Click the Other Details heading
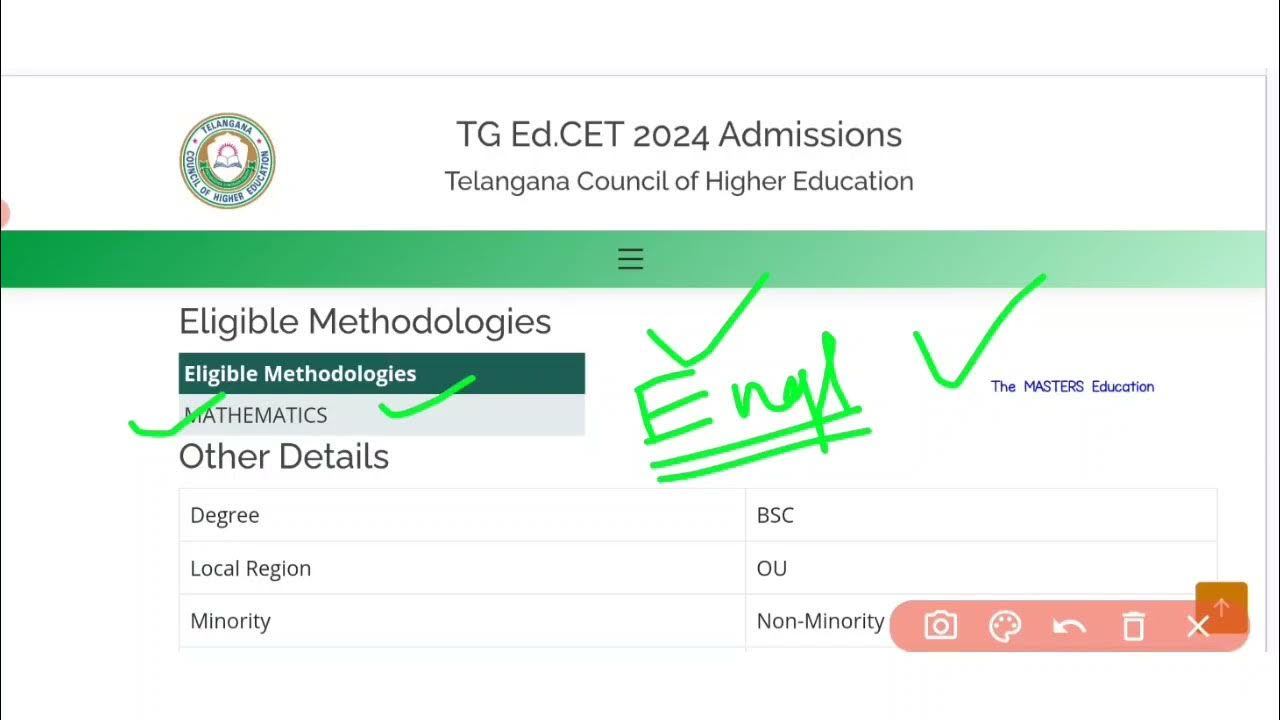This screenshot has width=1280, height=720. click(x=284, y=457)
